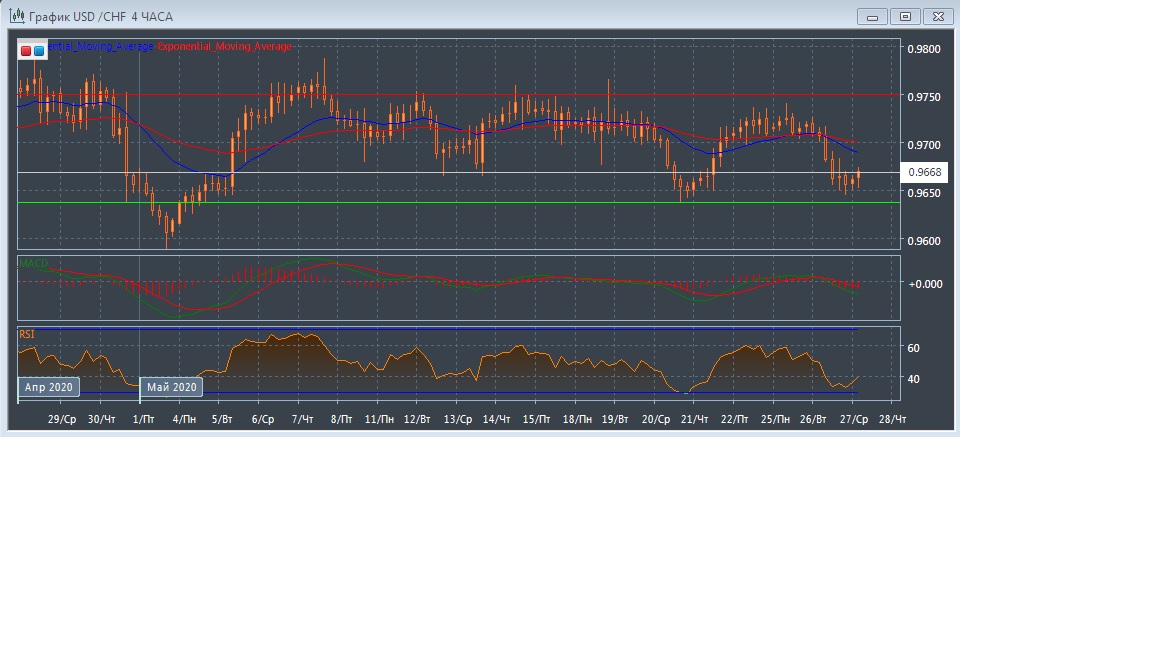The width and height of the screenshot is (1152, 648).
Task: Click the 7/Чт date on time axis
Action: (301, 419)
